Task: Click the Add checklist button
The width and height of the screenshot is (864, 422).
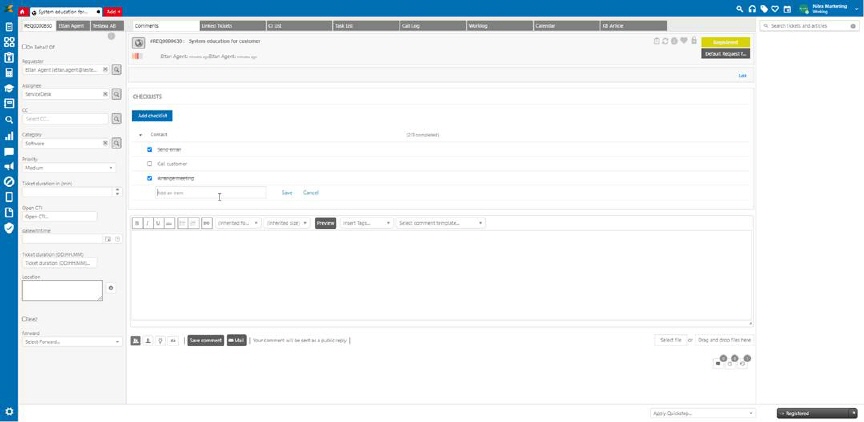Action: pyautogui.click(x=152, y=116)
